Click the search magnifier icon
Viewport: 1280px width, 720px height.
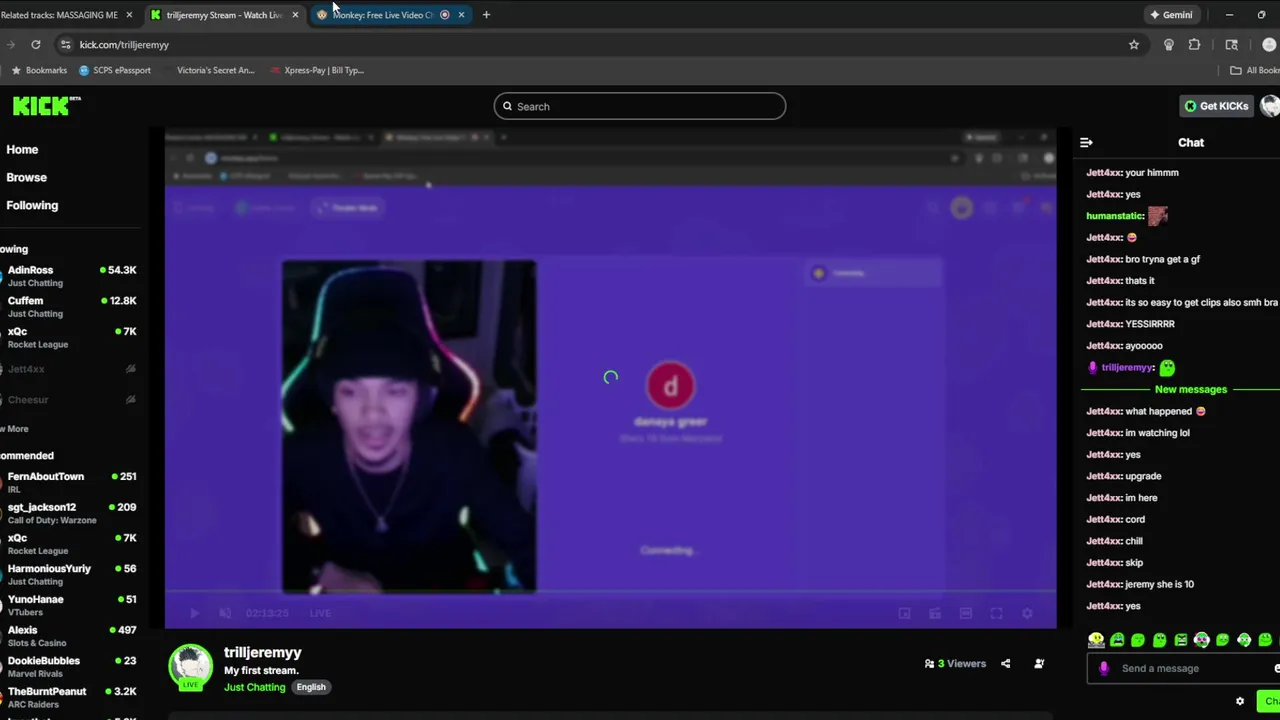click(x=507, y=106)
